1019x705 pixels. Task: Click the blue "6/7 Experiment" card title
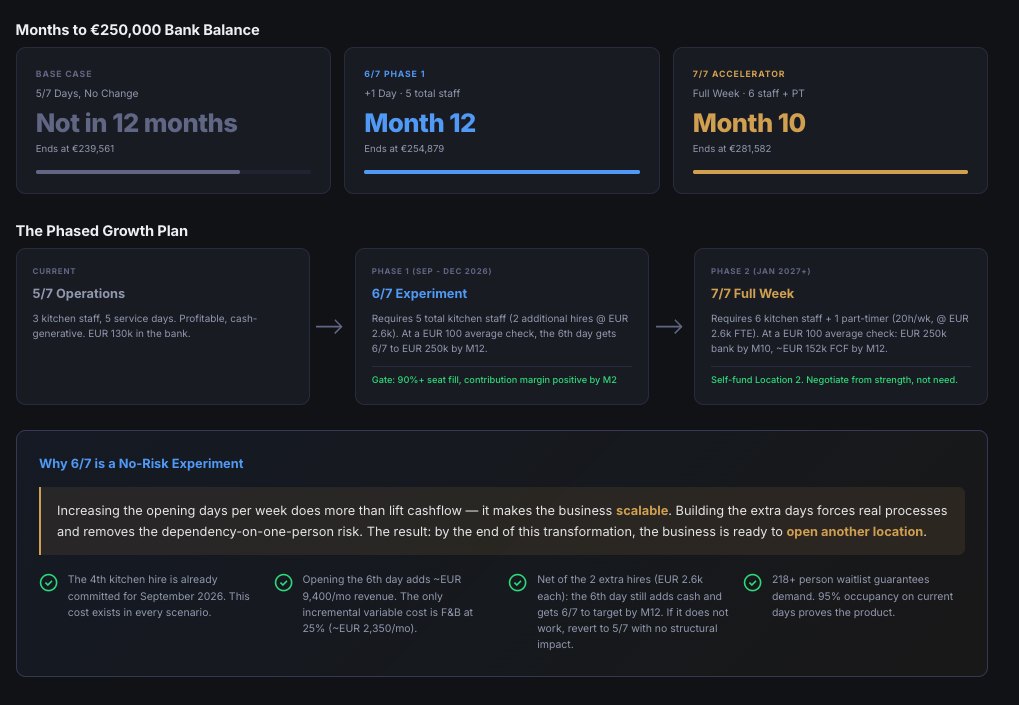coord(419,294)
